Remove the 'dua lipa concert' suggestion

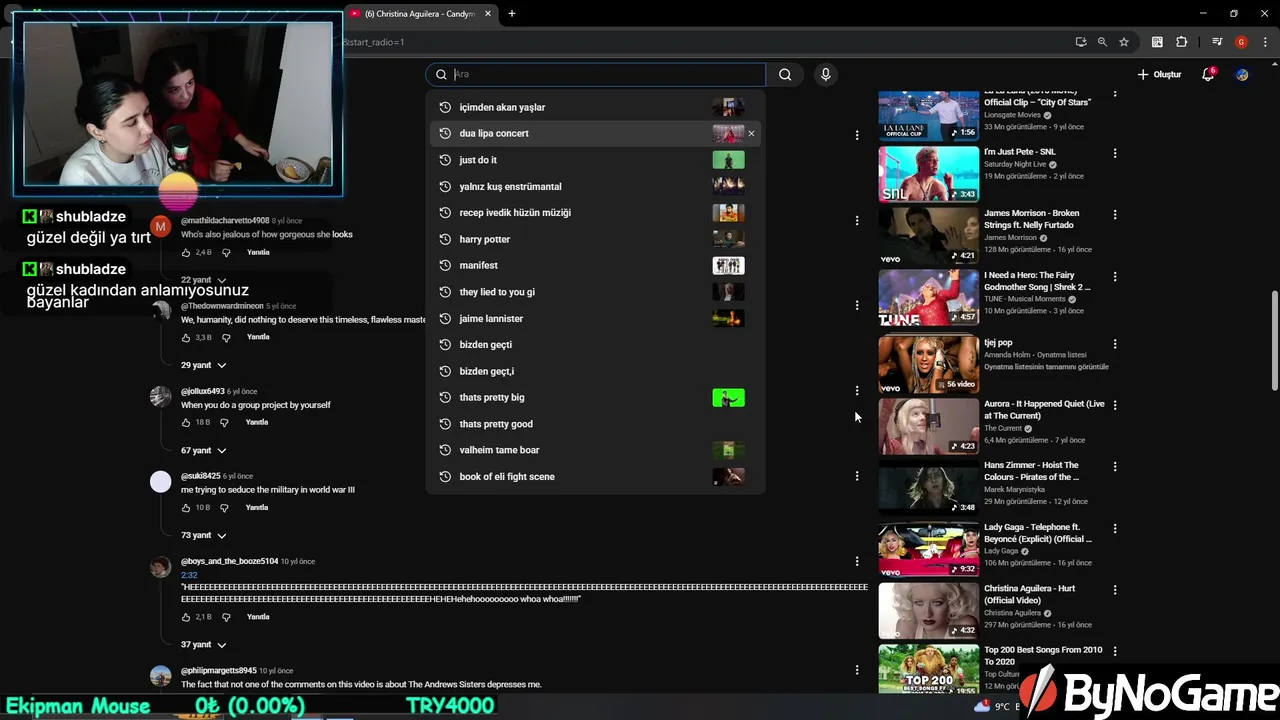(751, 133)
